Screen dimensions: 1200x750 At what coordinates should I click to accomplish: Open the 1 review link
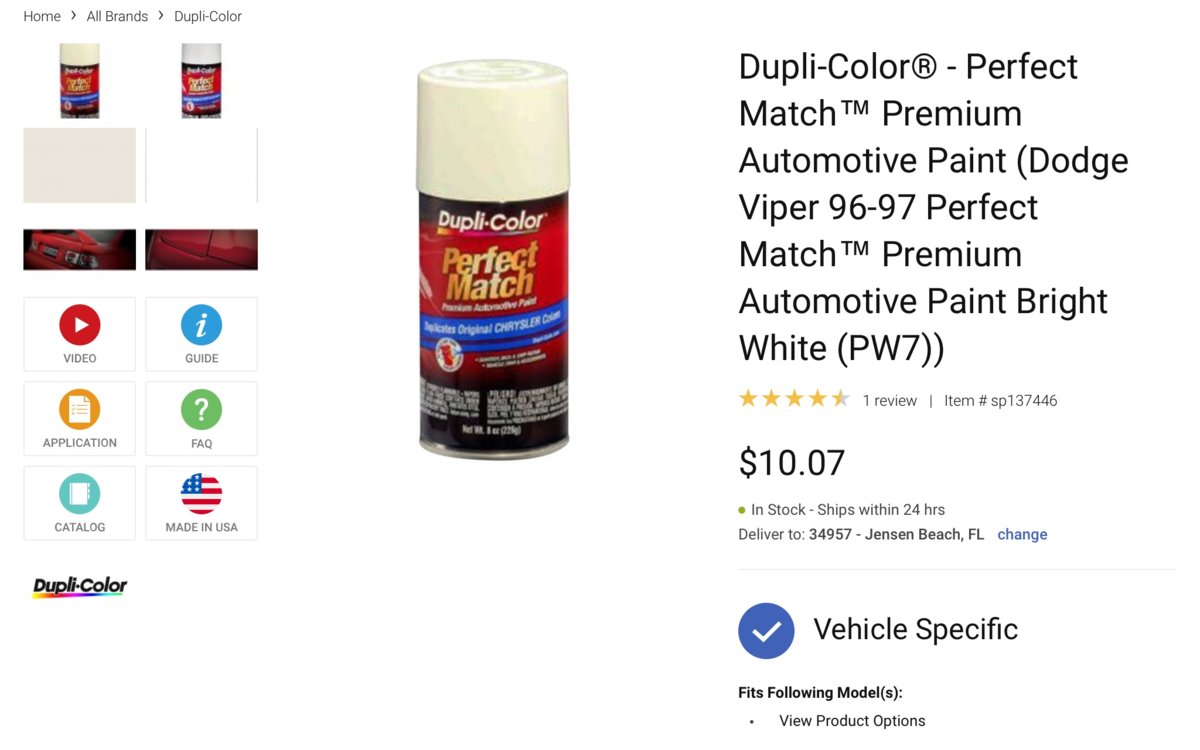pyautogui.click(x=889, y=400)
